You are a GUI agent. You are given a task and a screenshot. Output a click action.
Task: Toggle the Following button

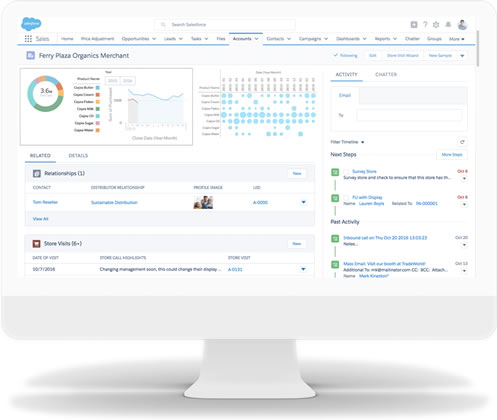coord(346,55)
